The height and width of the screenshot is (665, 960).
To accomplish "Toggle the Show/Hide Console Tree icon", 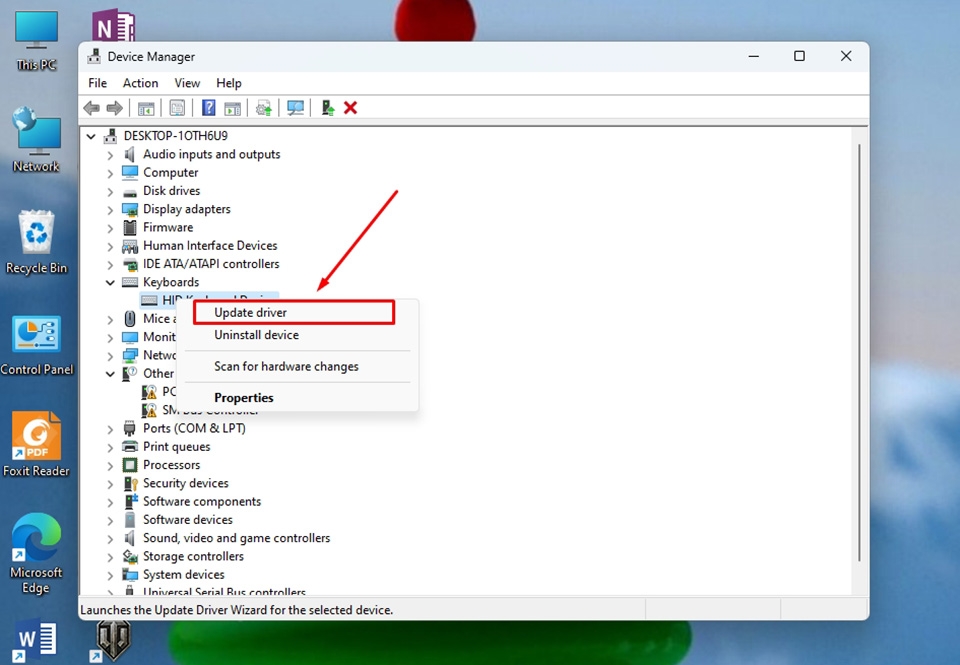I will click(145, 107).
